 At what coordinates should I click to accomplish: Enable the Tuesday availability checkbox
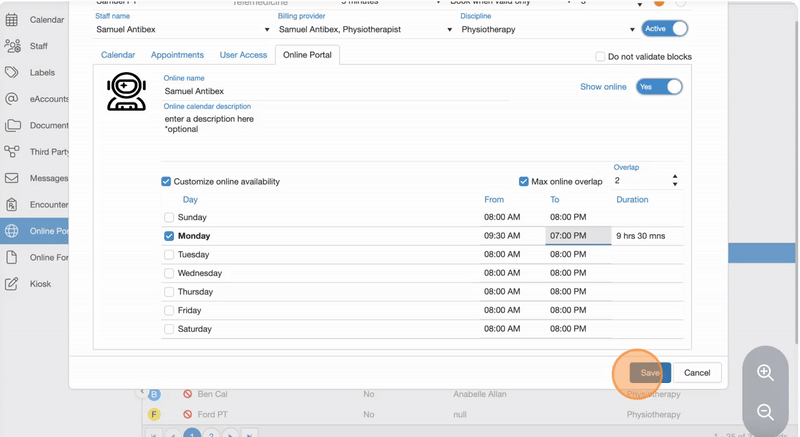coord(169,255)
